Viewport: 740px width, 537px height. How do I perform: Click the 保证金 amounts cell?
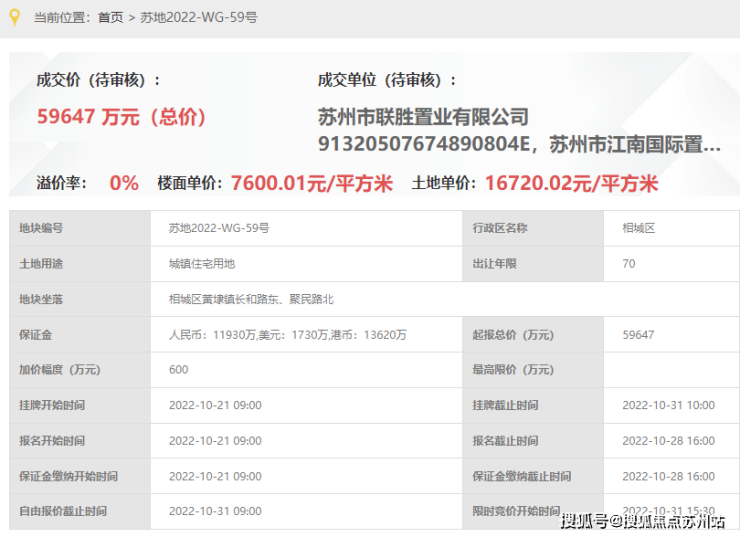point(306,335)
